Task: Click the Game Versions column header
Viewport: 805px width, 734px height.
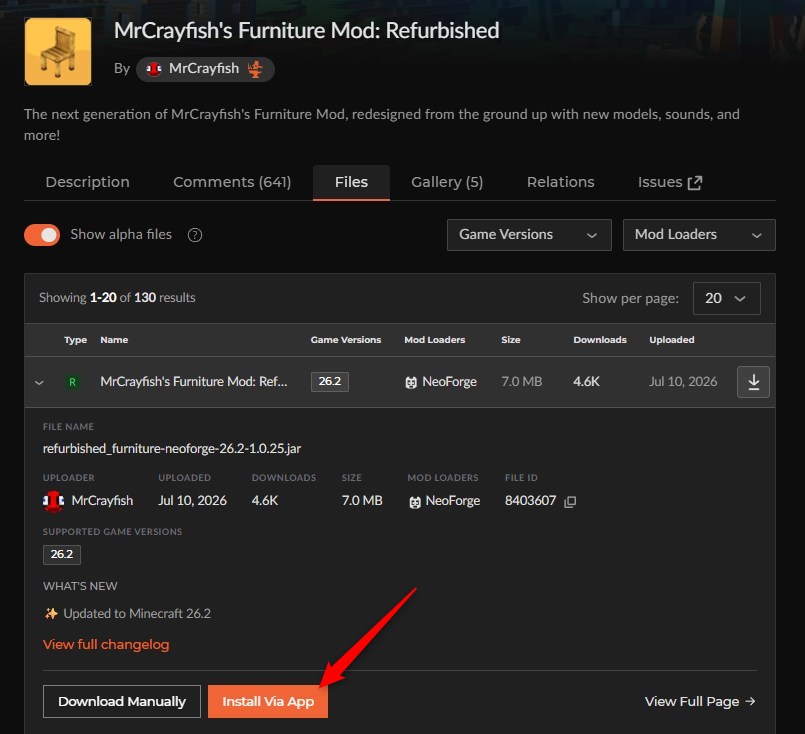Action: point(346,340)
